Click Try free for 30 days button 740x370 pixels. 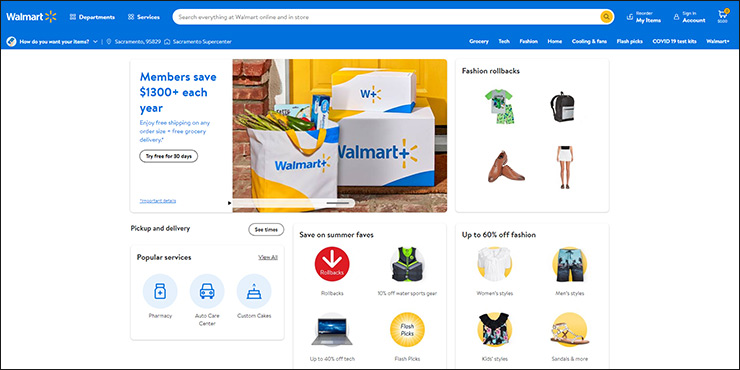click(x=168, y=156)
